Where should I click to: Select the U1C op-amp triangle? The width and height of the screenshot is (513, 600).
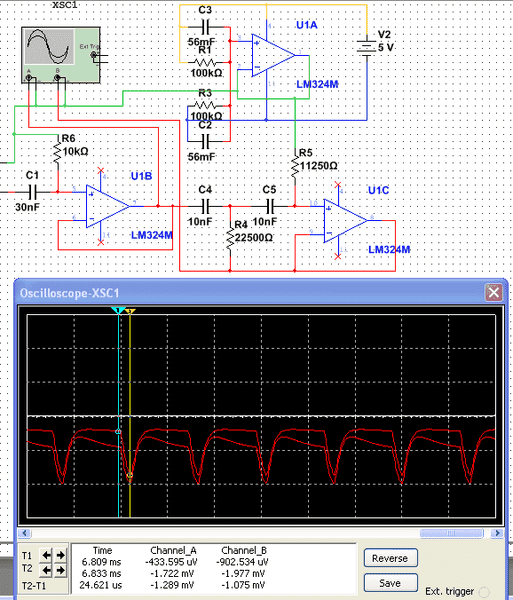click(x=345, y=221)
